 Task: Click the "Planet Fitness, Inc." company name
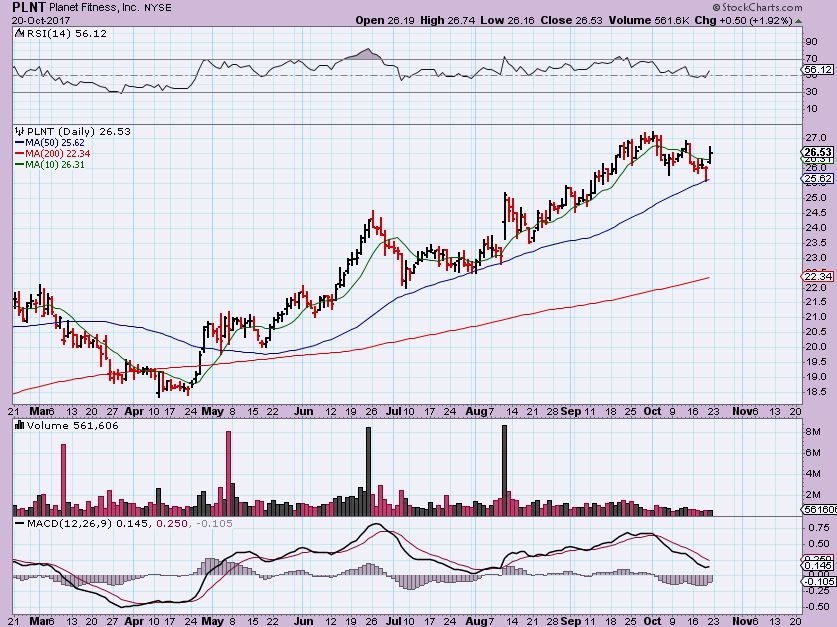(94, 8)
